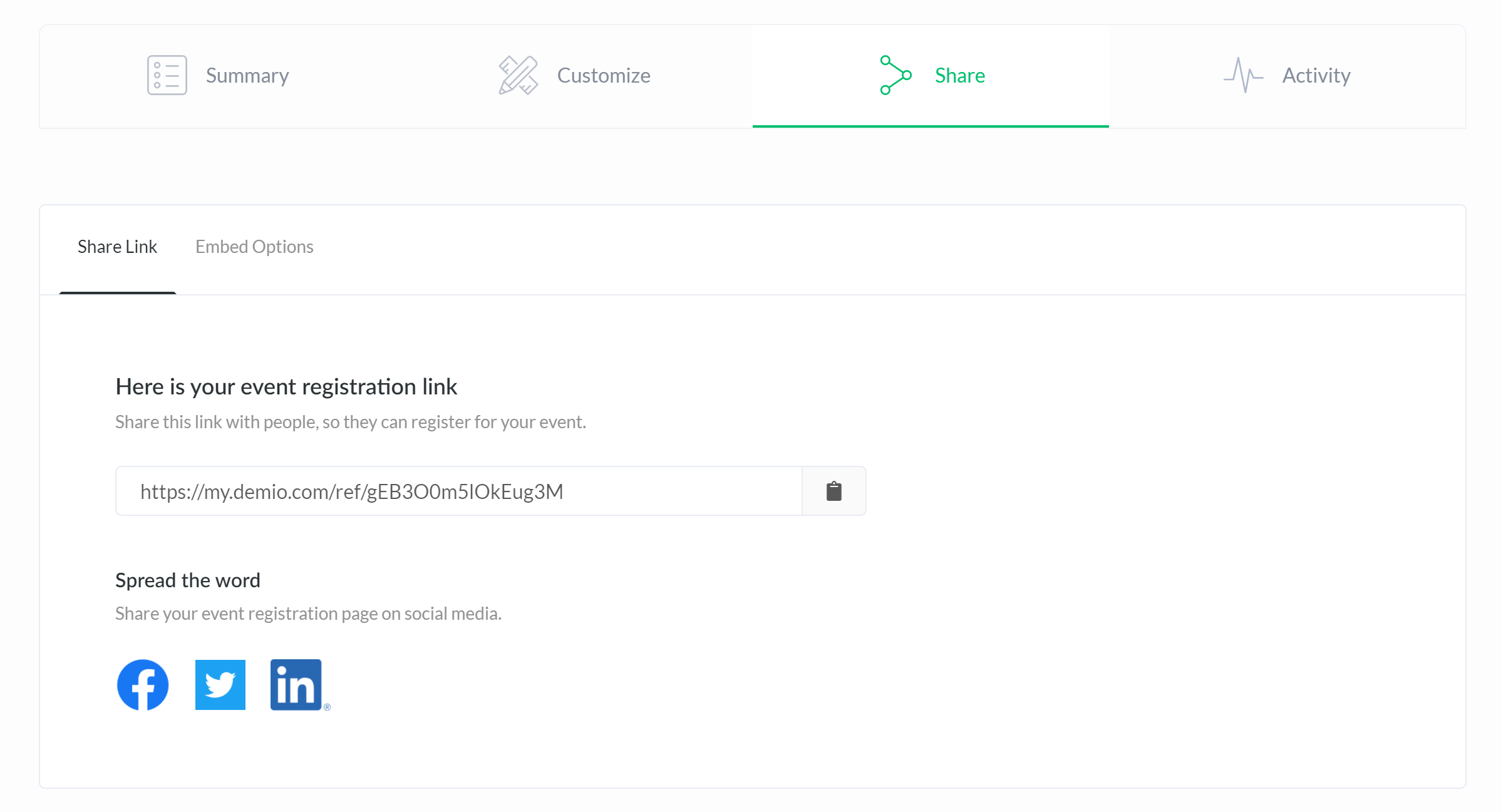Switch to Embed Options sub-tab
Viewport: 1501px width, 812px height.
(x=254, y=247)
